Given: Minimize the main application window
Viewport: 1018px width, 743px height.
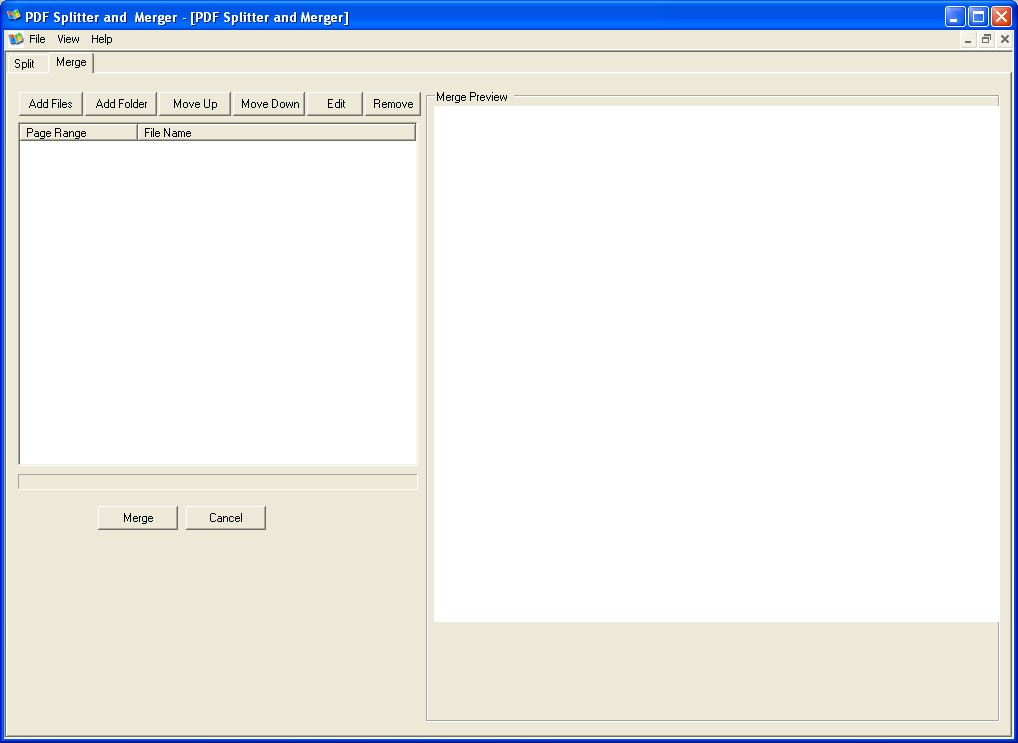Looking at the screenshot, I should 954,17.
